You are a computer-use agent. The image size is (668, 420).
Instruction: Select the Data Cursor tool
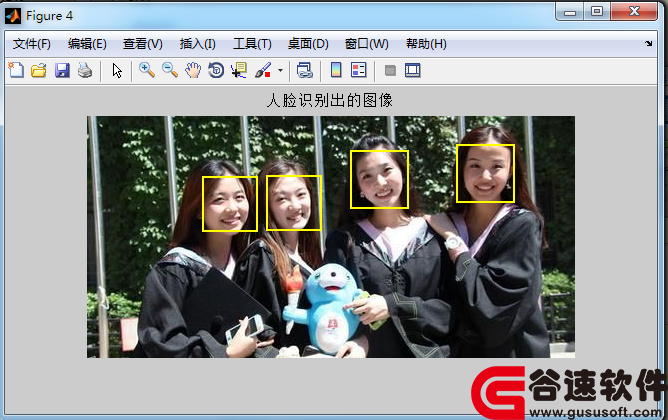click(x=239, y=70)
